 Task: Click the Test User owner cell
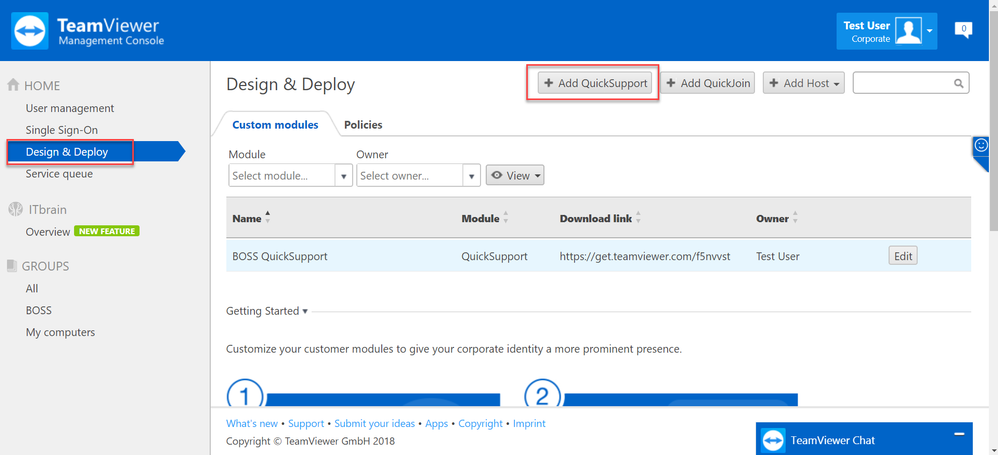click(x=778, y=256)
